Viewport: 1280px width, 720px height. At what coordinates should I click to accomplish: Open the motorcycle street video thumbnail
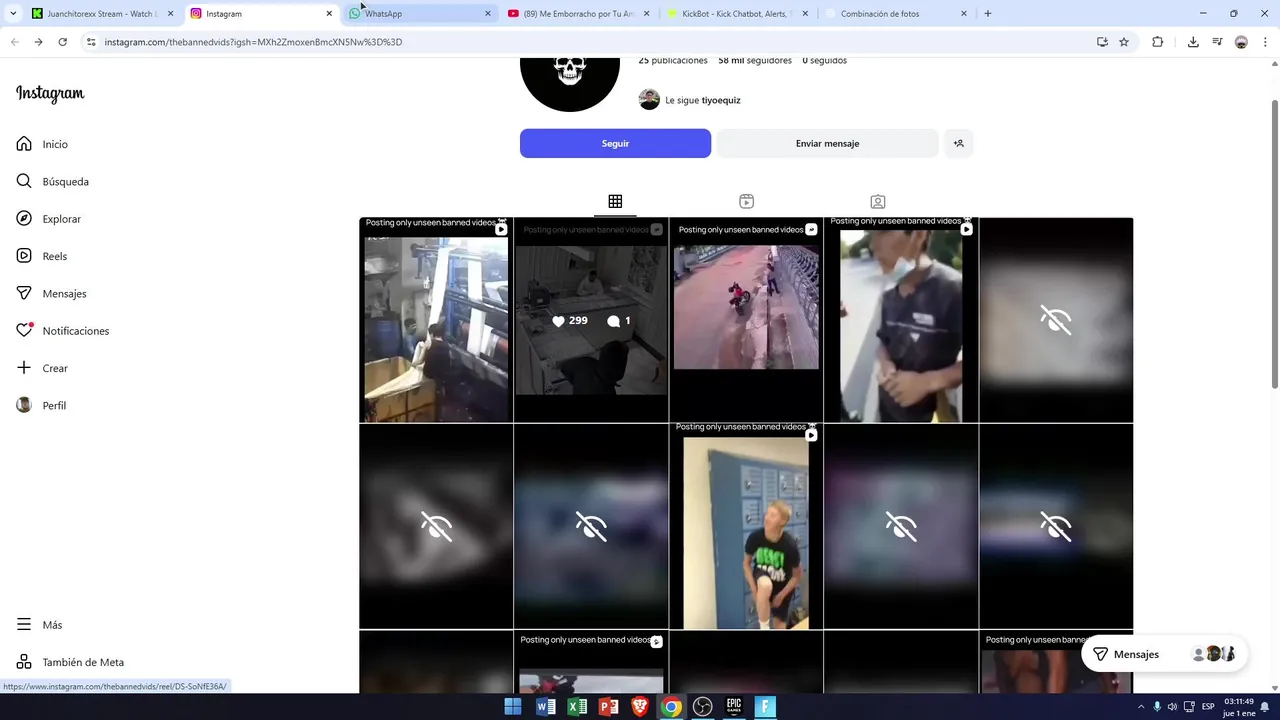pyautogui.click(x=746, y=320)
